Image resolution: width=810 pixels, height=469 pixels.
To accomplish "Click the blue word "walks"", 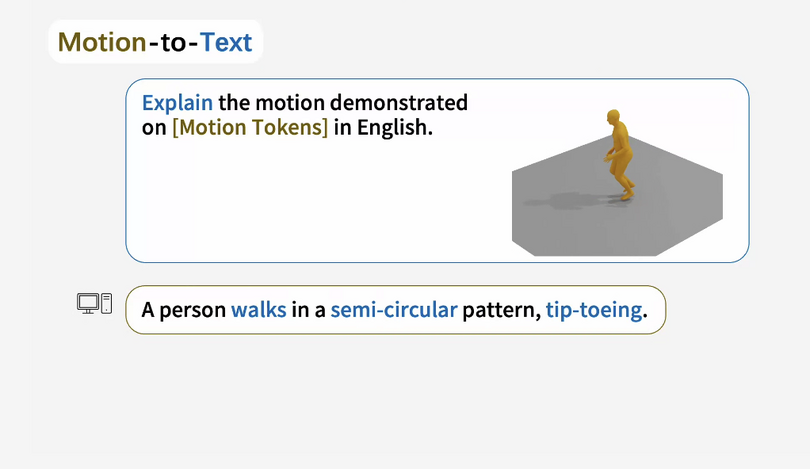I will 258,310.
